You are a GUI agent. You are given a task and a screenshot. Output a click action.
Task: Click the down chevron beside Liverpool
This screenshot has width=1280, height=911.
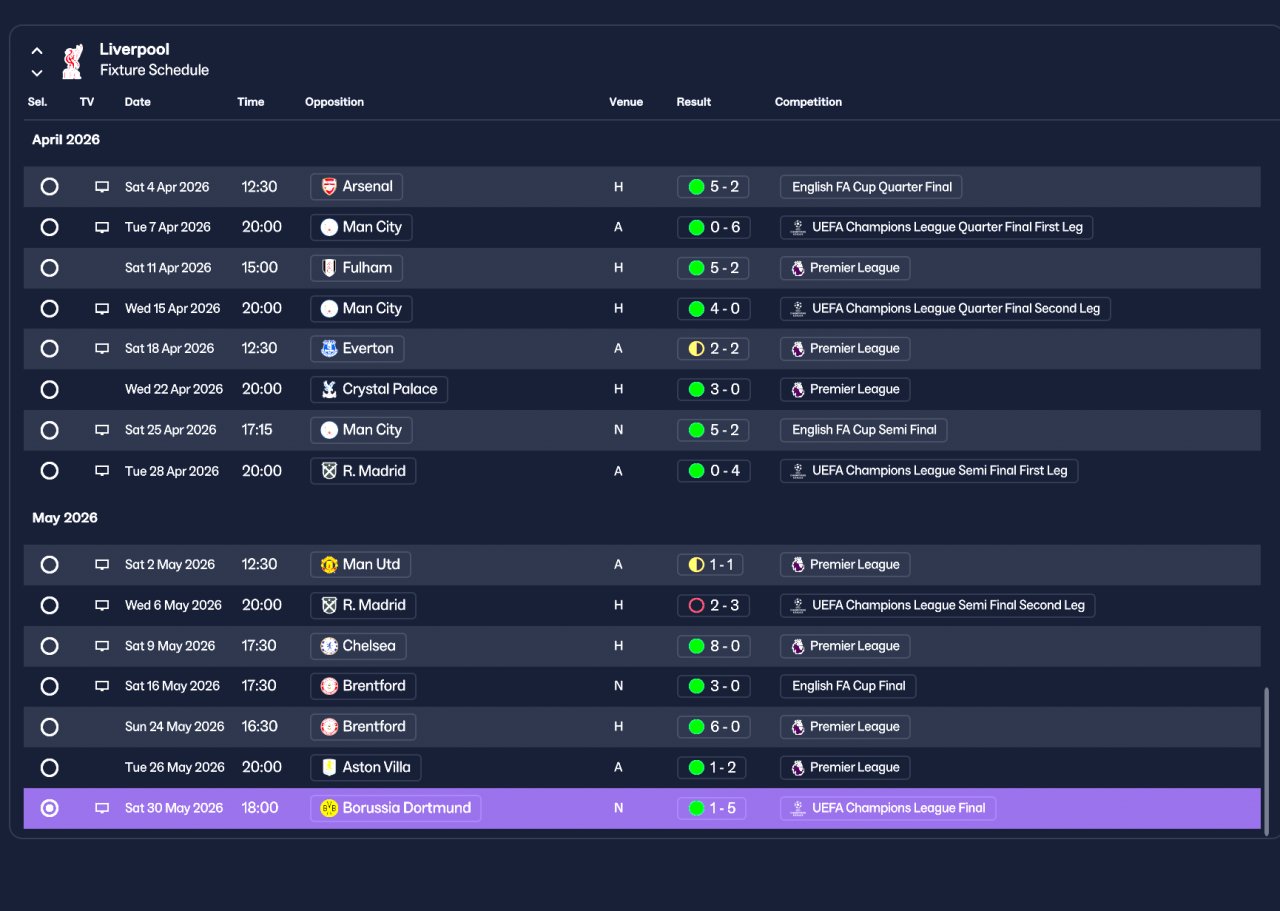click(x=37, y=73)
